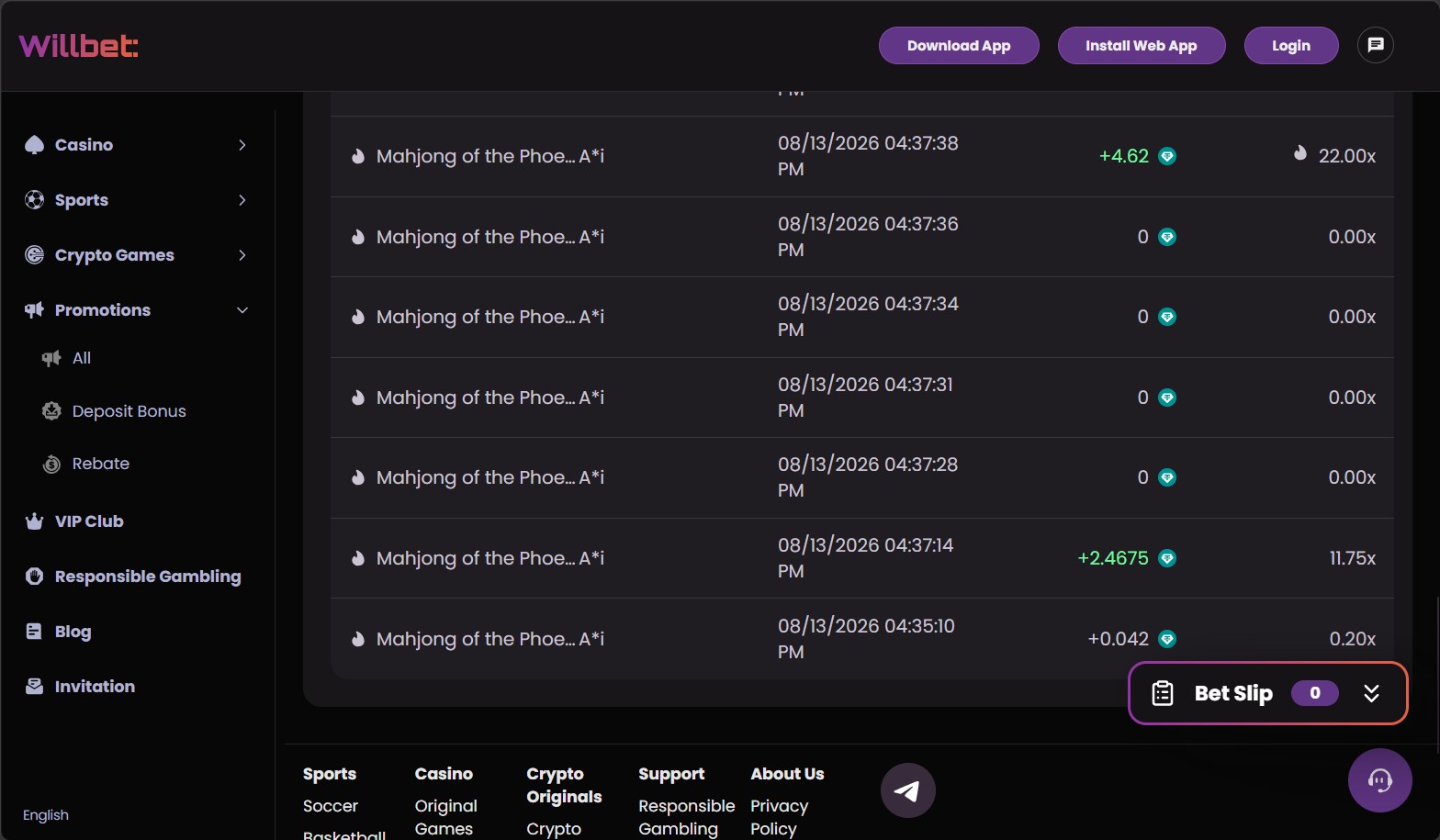Click the flame icon beside 22.00x multiplier
The image size is (1440, 840).
coord(1300,153)
